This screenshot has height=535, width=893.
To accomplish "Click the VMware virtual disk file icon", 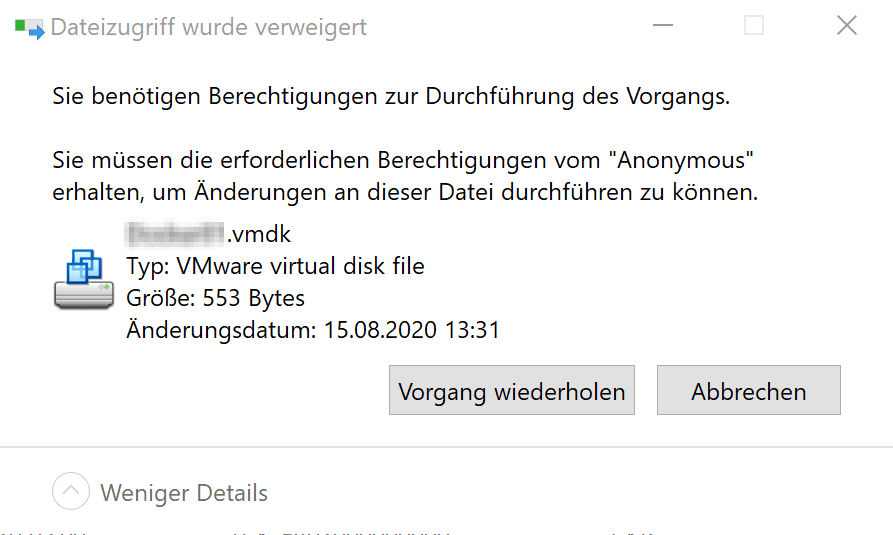I will click(x=83, y=280).
